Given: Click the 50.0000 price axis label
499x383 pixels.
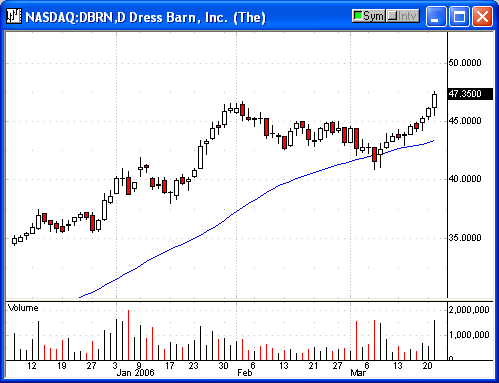Looking at the screenshot, I should [x=465, y=63].
